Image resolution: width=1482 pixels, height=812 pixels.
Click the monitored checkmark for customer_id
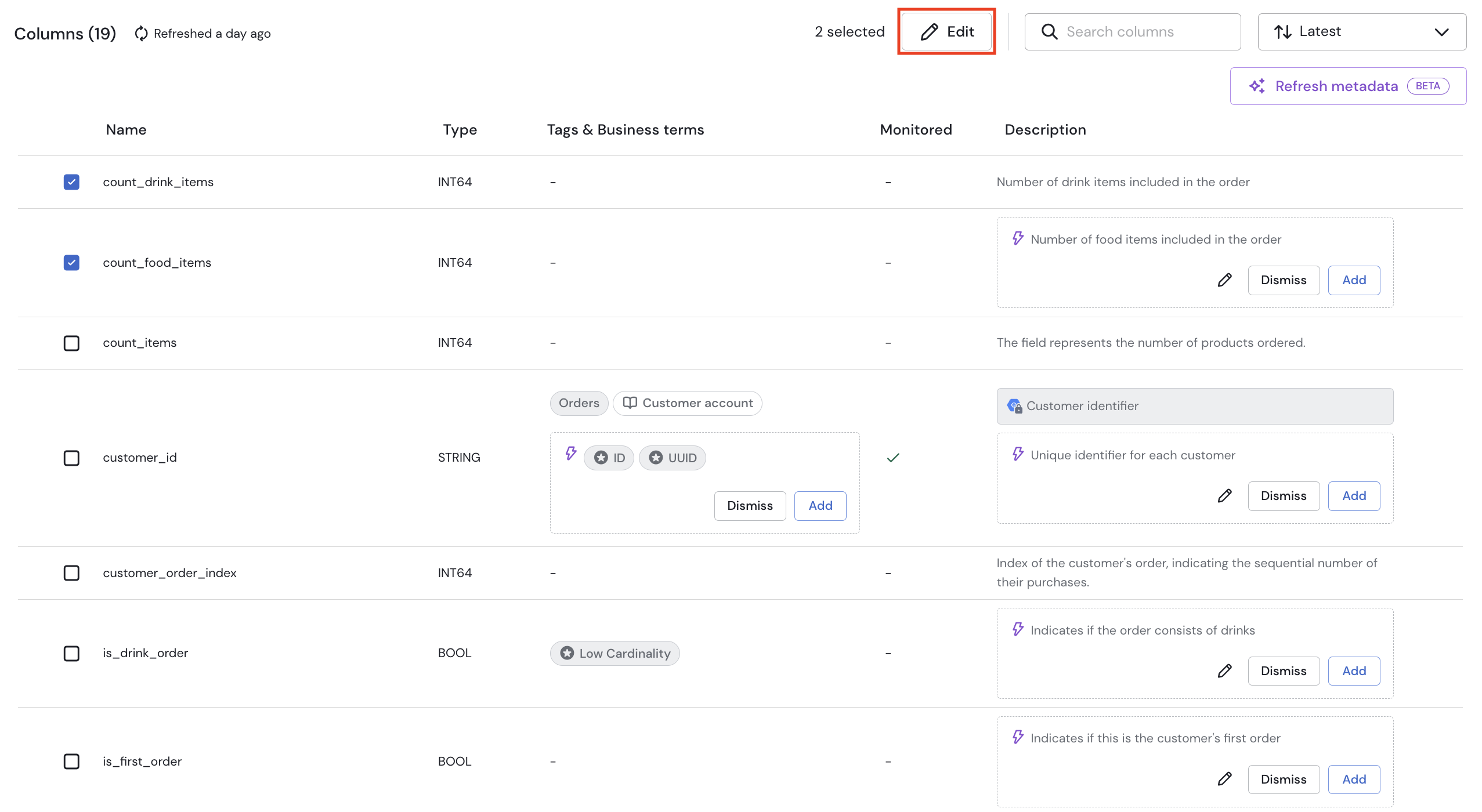tap(893, 458)
